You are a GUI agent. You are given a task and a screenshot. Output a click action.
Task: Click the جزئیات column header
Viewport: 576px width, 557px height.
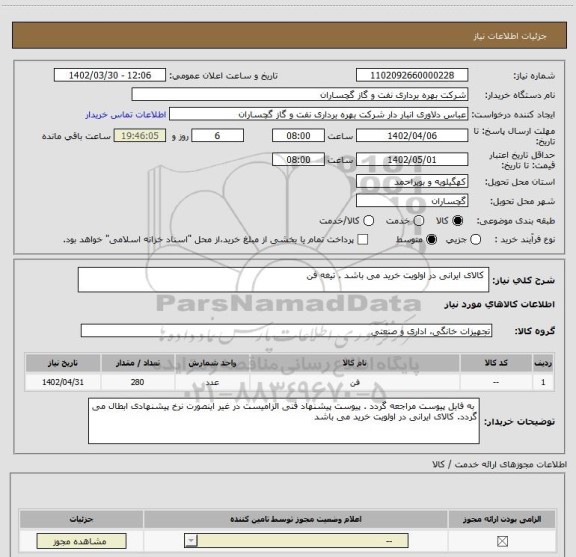point(81,519)
